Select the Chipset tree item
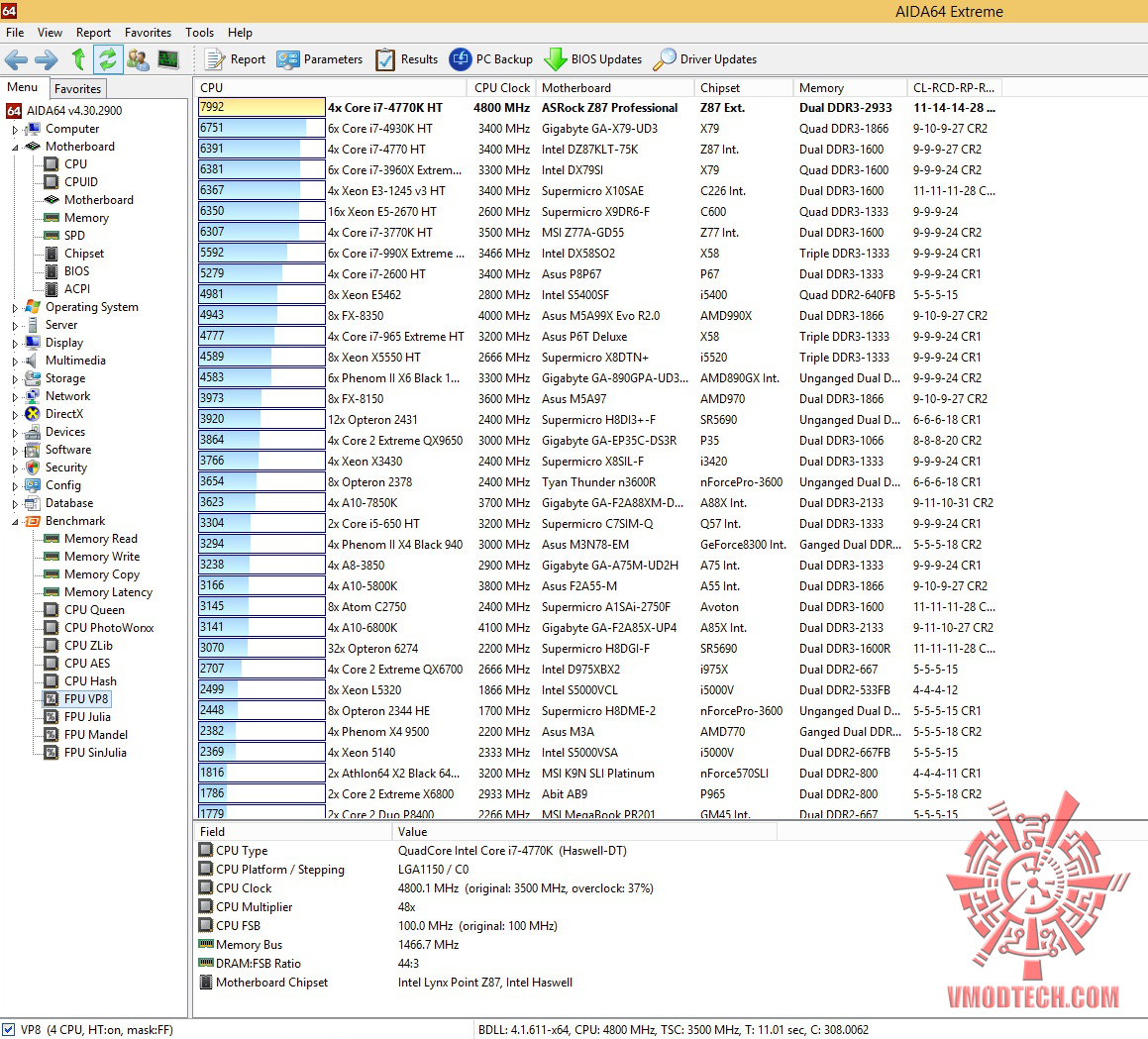1148x1039 pixels. coord(84,254)
